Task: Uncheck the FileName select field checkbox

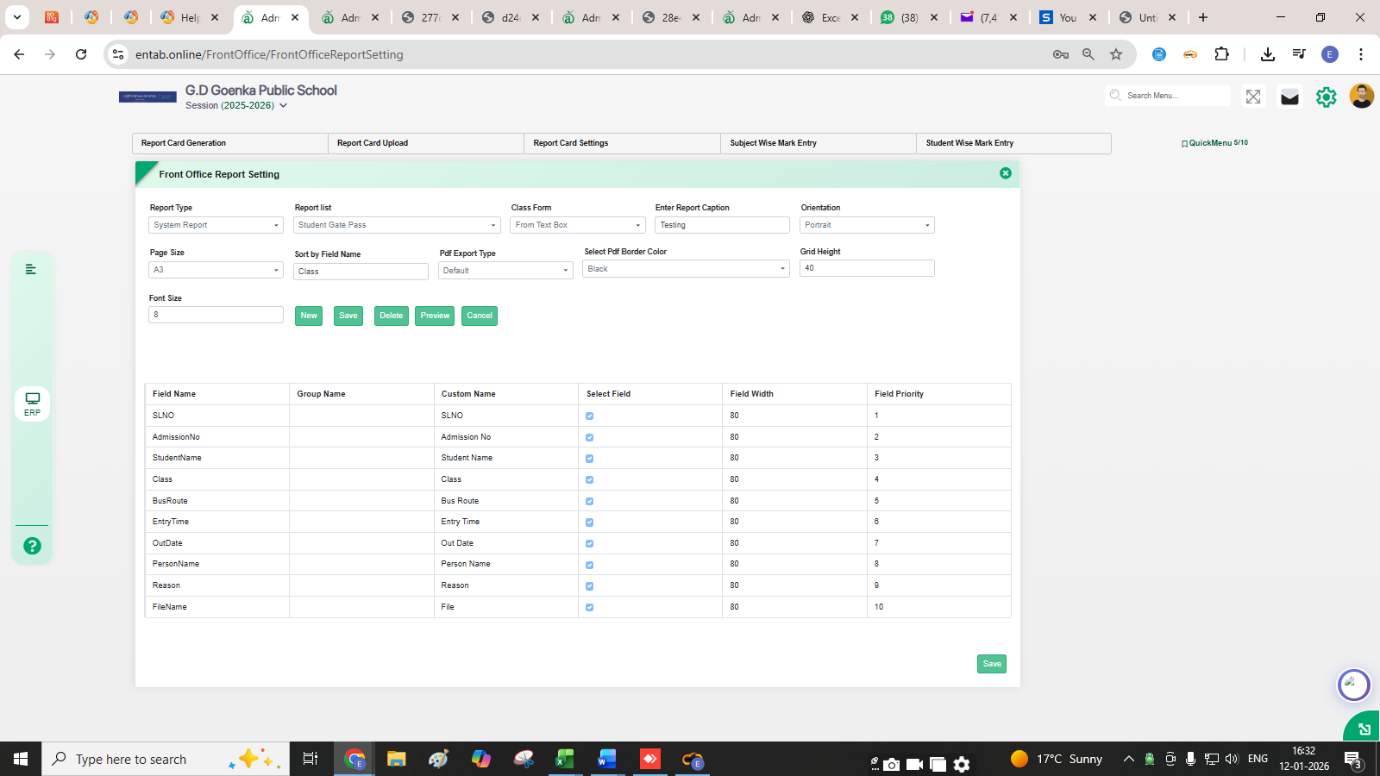Action: tap(589, 607)
